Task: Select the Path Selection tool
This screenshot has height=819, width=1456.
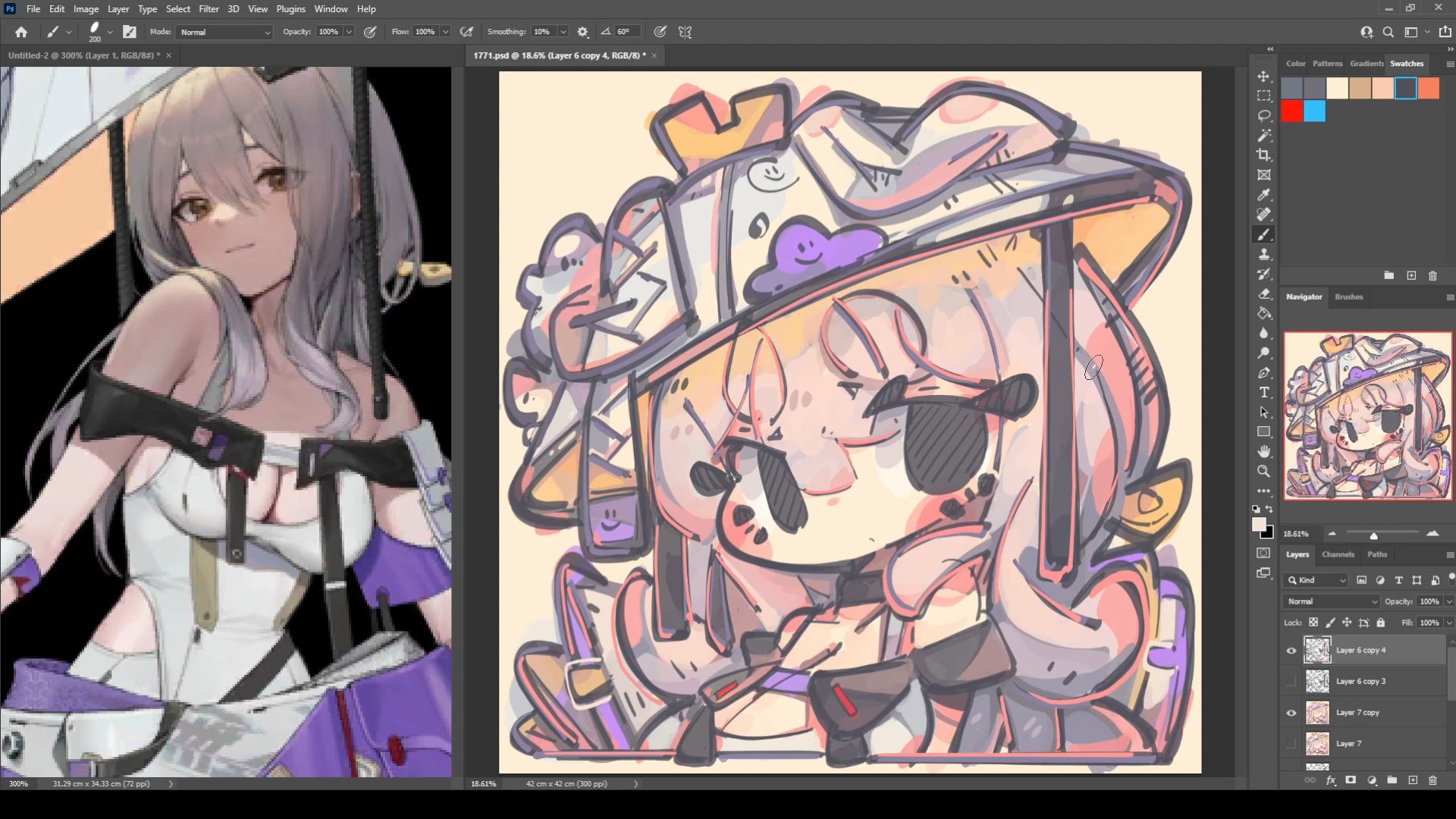Action: pos(1263,412)
